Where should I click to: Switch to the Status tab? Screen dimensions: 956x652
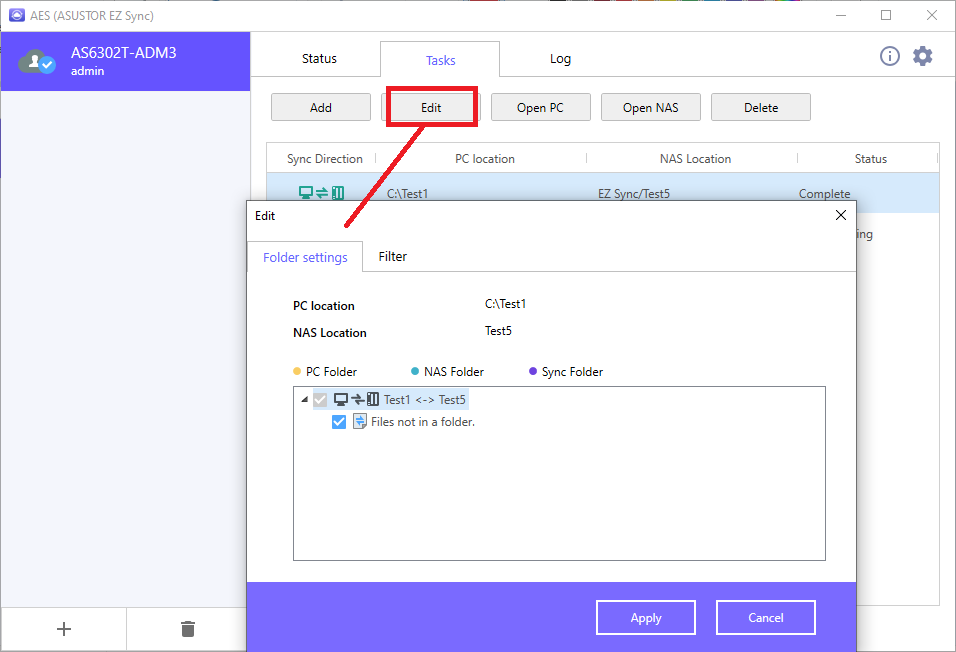[x=319, y=59]
